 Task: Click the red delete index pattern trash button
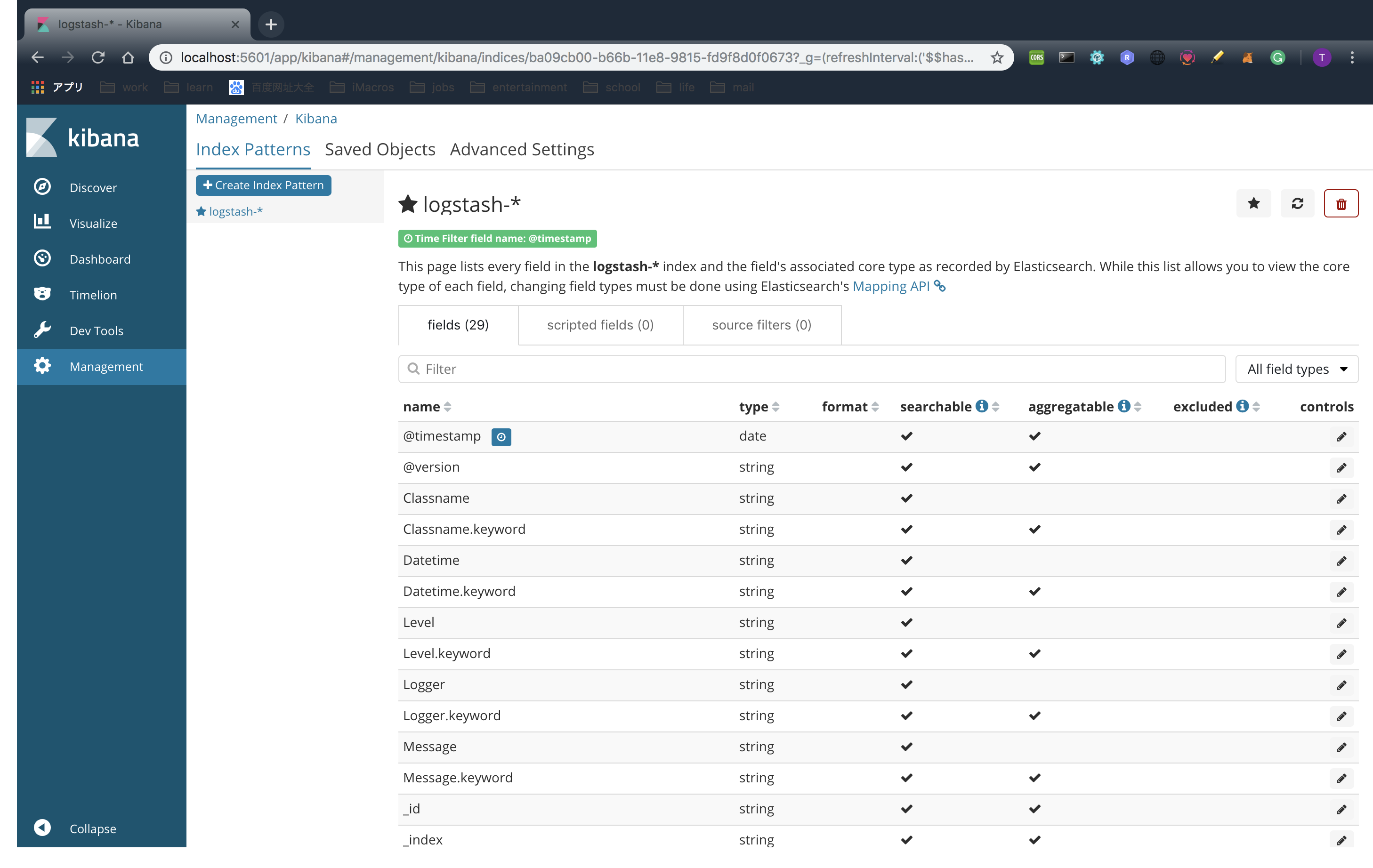click(1341, 203)
